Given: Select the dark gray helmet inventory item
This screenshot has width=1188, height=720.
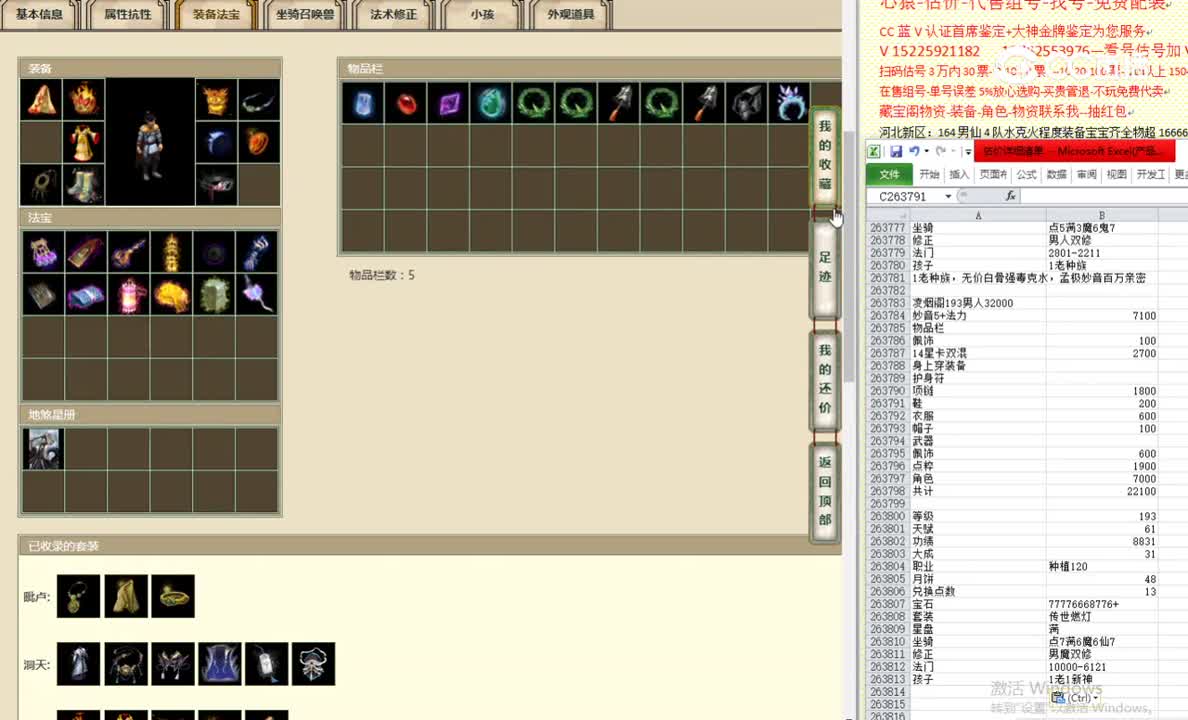Looking at the screenshot, I should 747,102.
